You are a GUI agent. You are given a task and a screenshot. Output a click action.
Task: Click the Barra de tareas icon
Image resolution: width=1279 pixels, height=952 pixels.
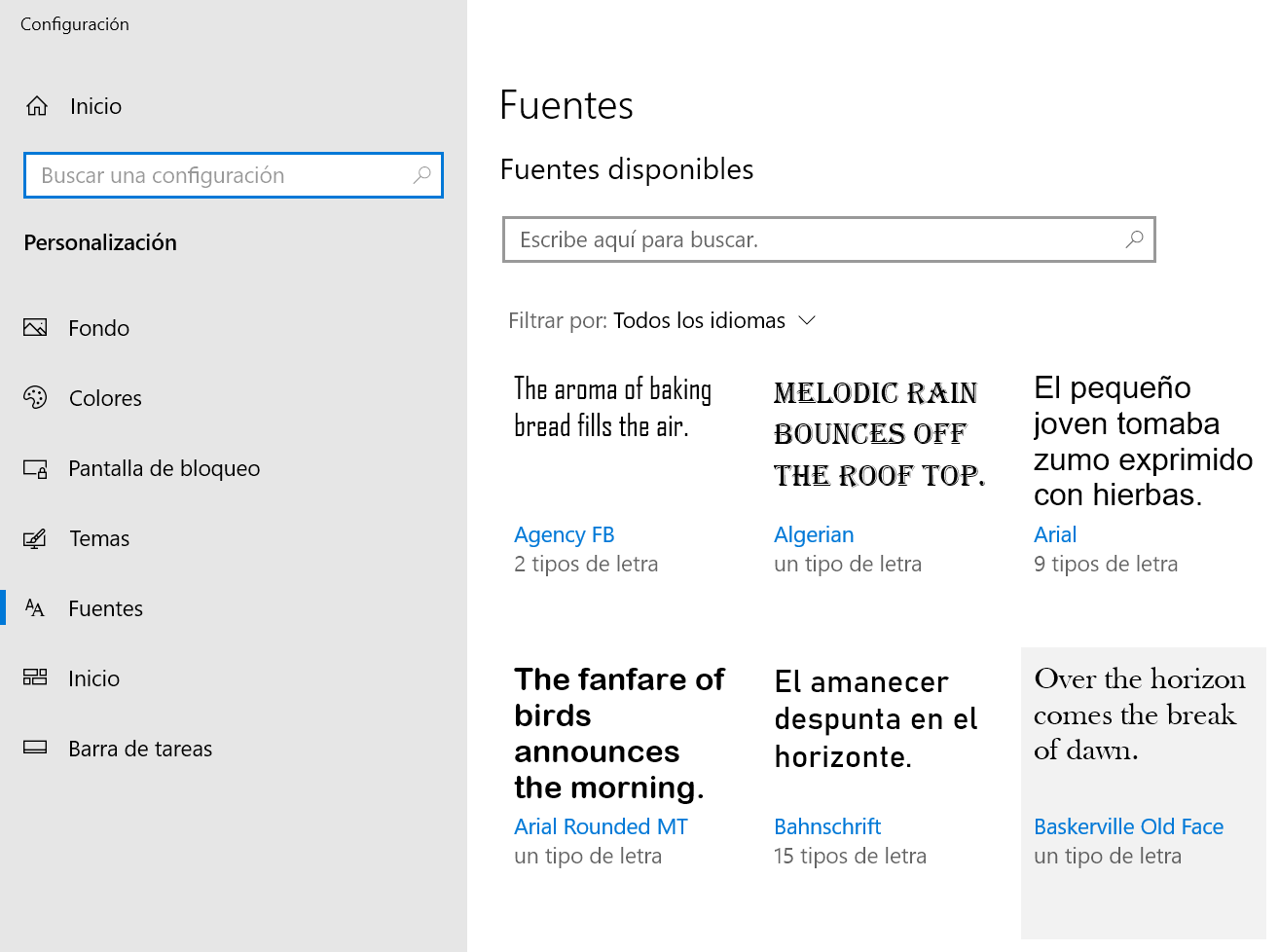[35, 748]
